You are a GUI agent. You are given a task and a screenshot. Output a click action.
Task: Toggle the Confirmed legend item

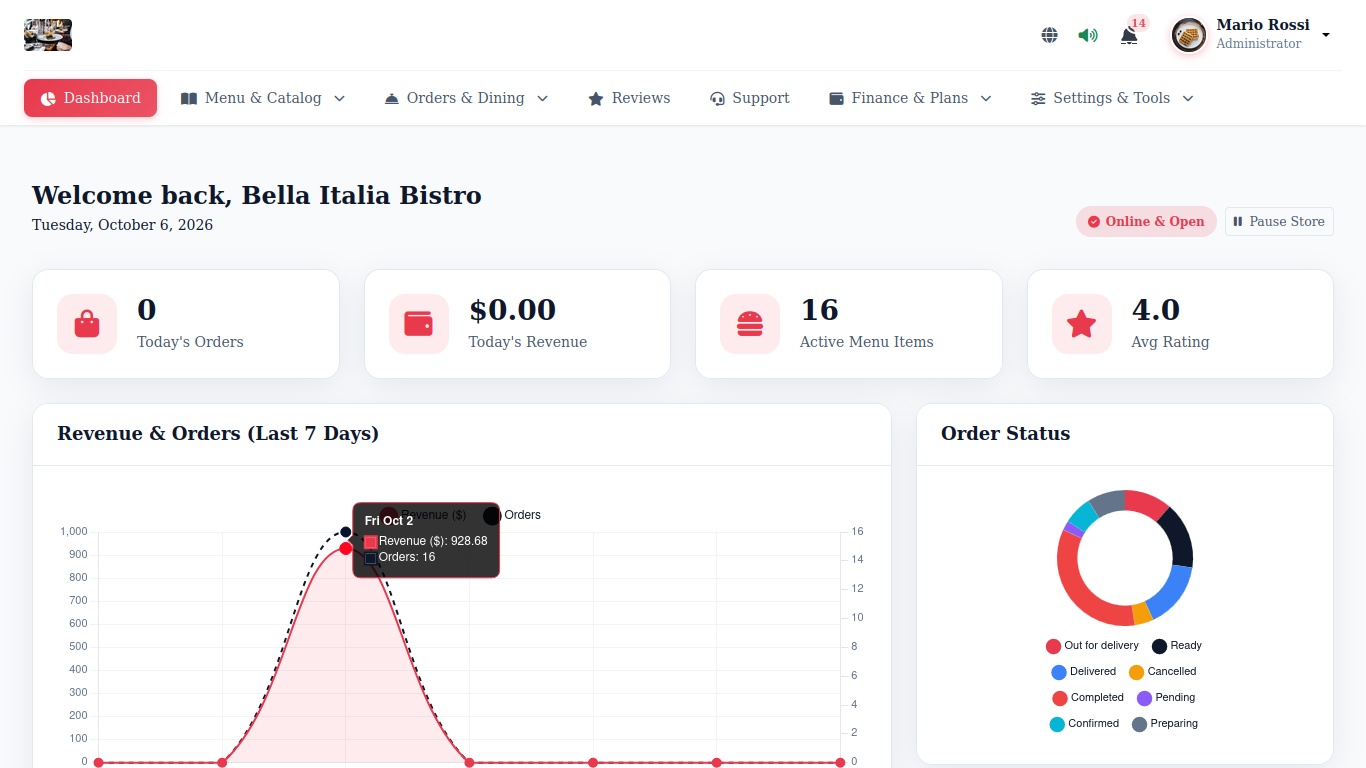tap(1084, 724)
